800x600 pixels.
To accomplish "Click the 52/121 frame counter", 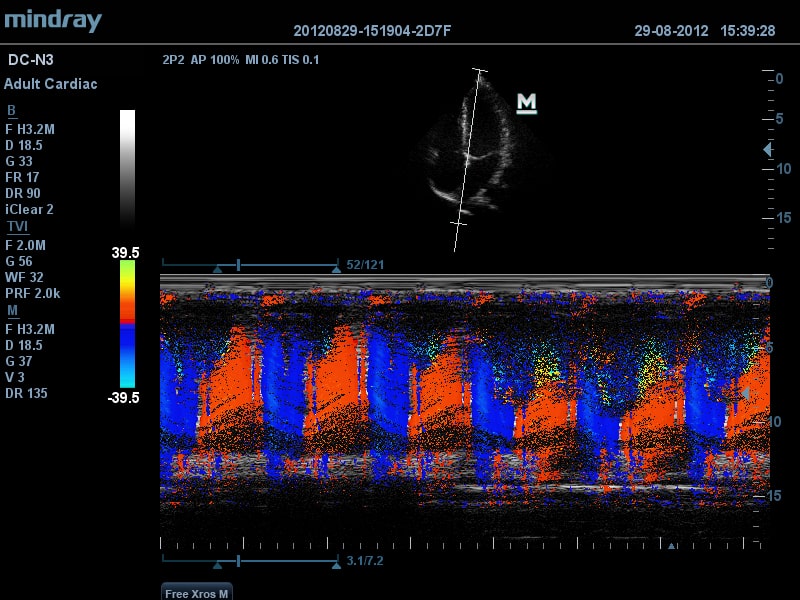I will point(365,265).
